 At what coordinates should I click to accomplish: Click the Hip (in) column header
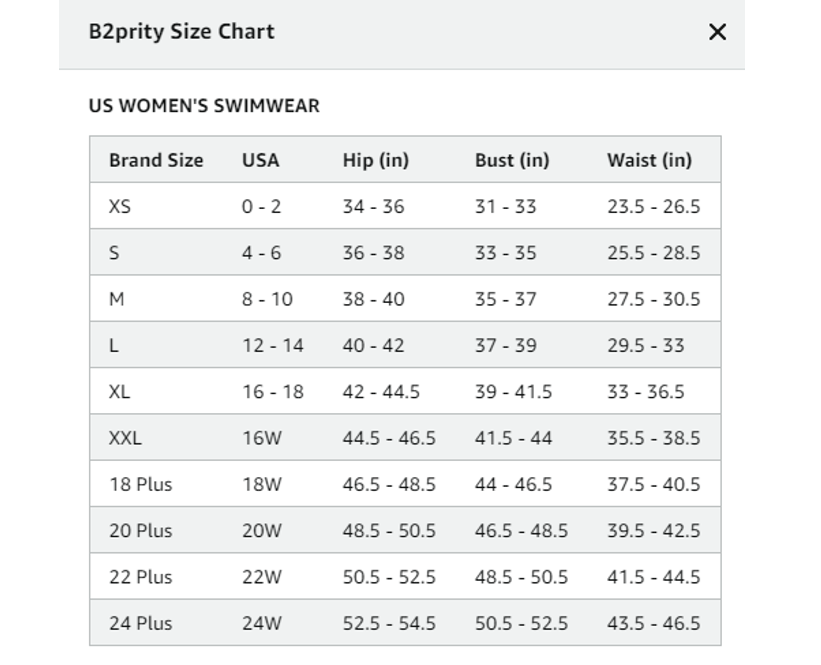point(375,160)
